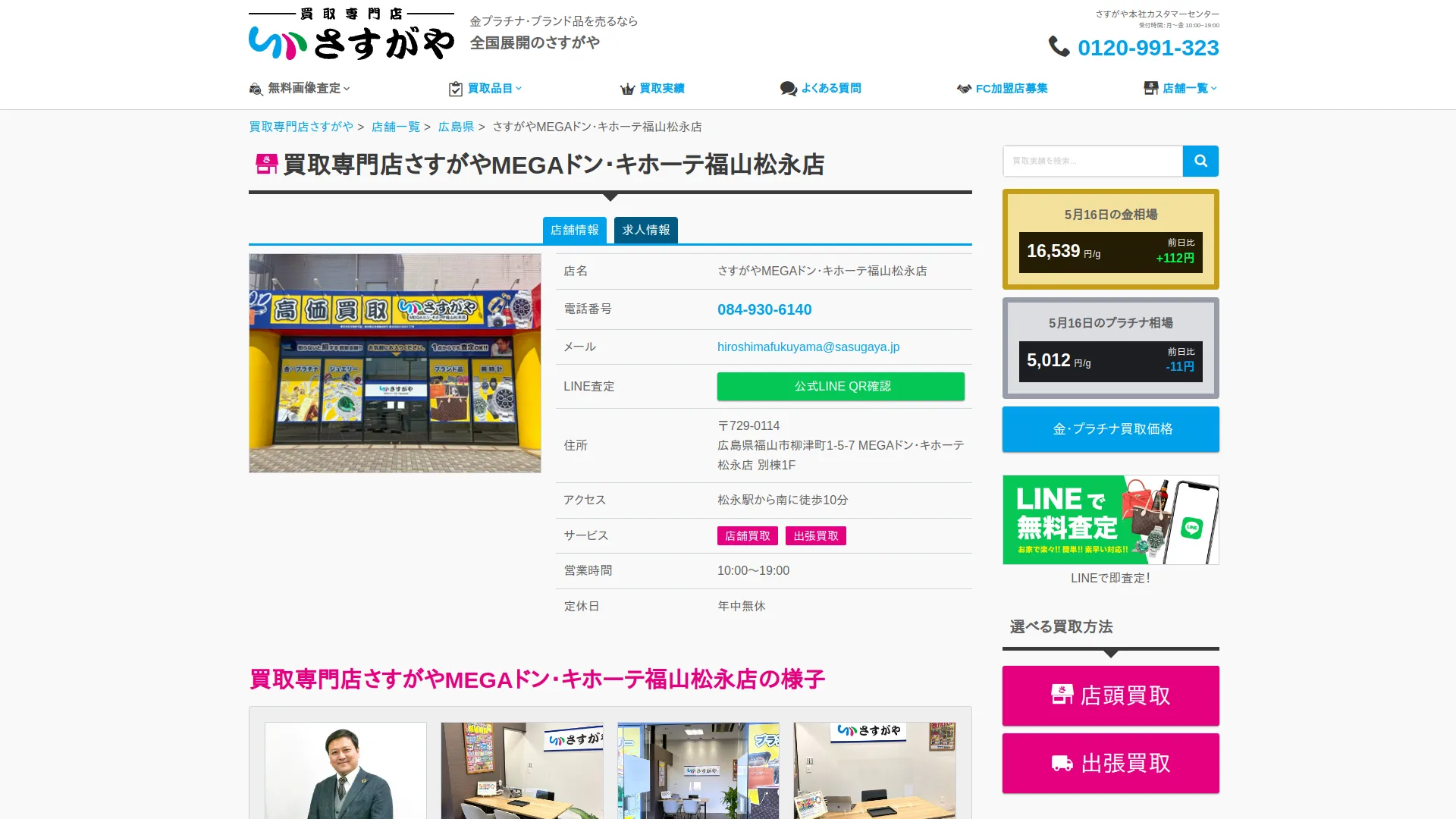Switch to the 店舗情報 tab
The width and height of the screenshot is (1456, 819).
pyautogui.click(x=575, y=230)
